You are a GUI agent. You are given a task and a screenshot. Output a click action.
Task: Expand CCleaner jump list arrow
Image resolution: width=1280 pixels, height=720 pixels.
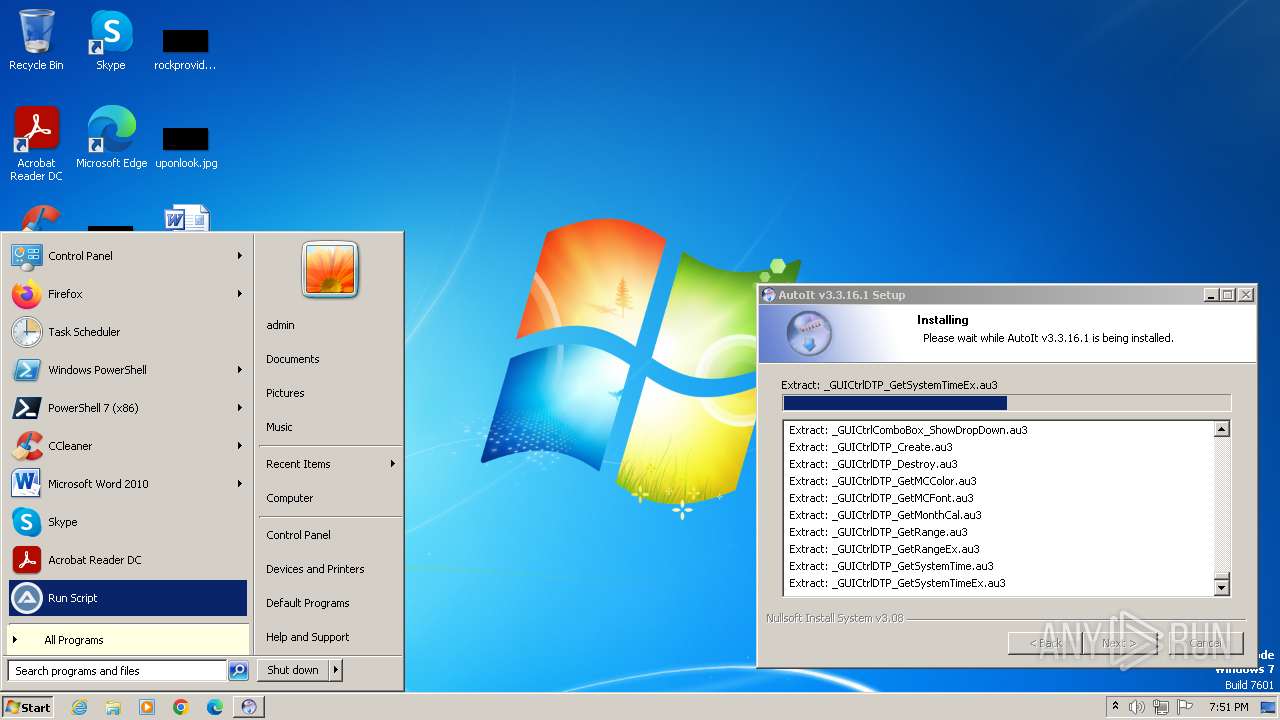240,446
